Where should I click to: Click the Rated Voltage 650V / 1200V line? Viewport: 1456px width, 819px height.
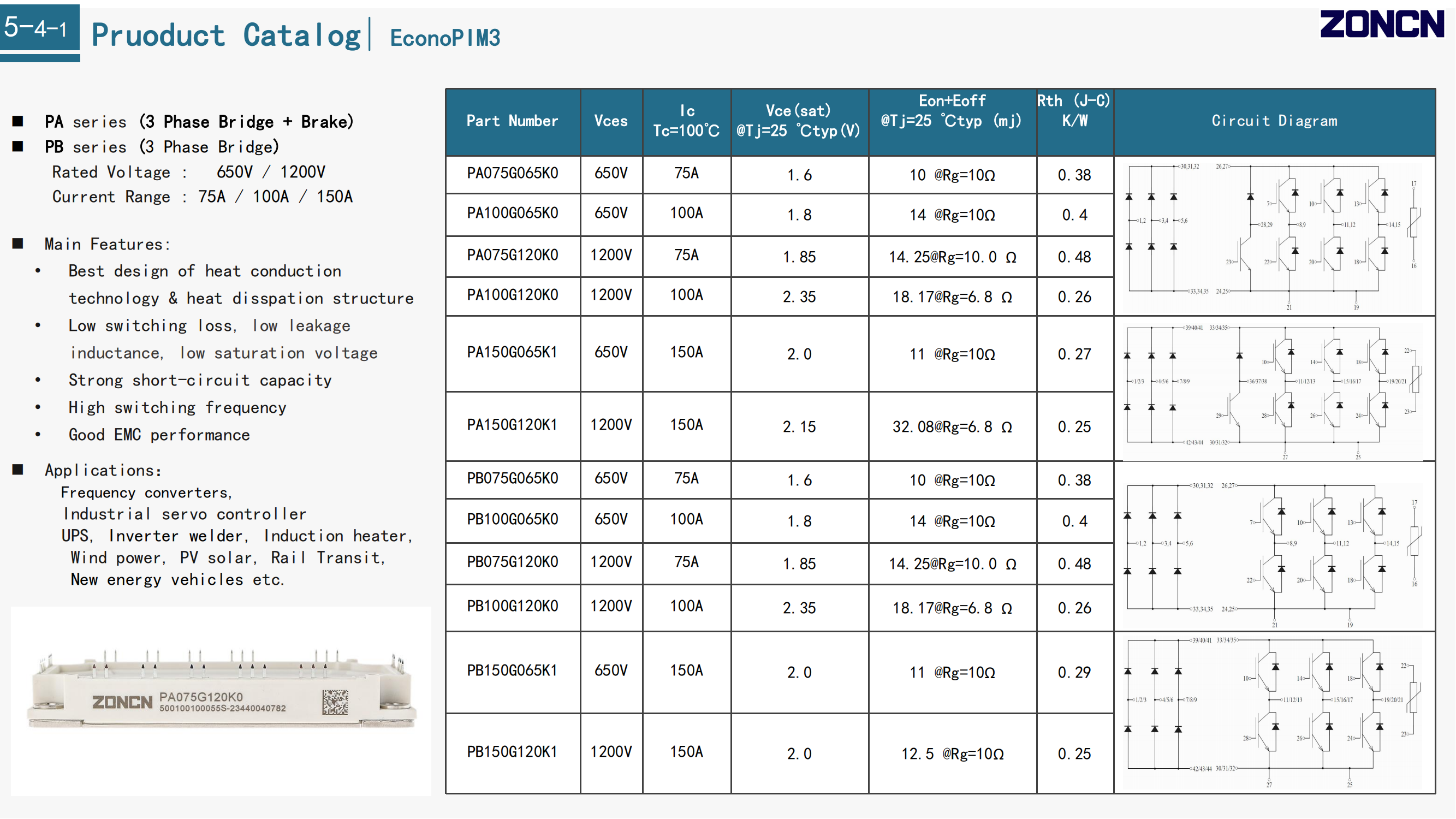(189, 172)
